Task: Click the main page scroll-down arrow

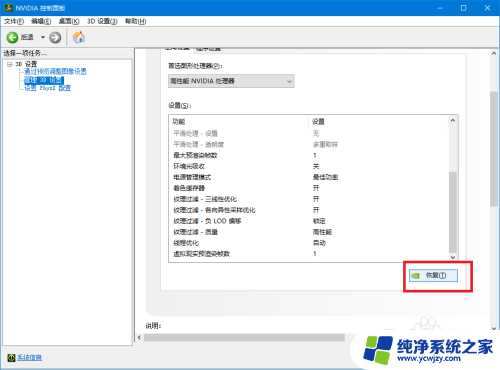Action: coord(494,328)
